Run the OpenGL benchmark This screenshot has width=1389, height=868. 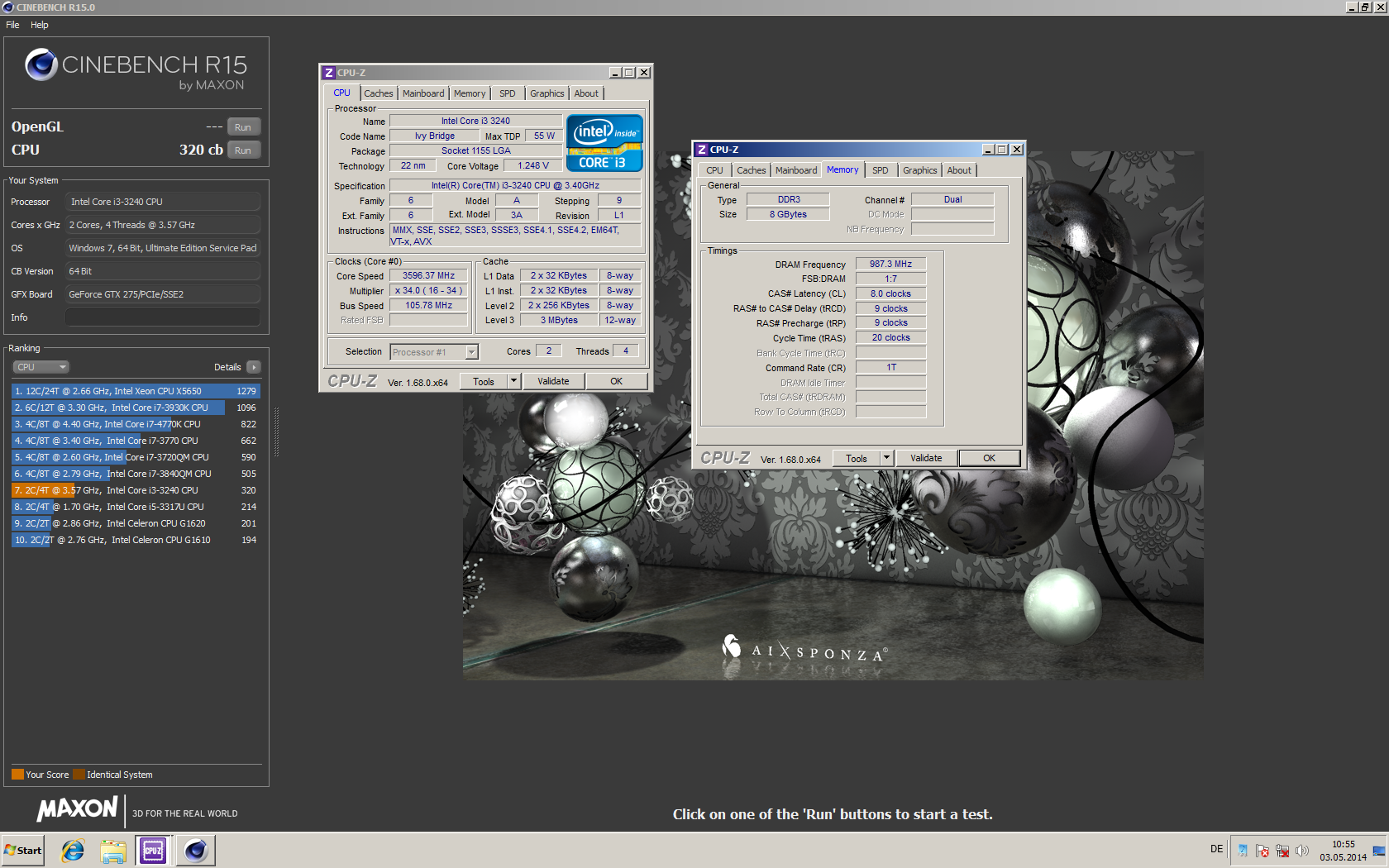(243, 127)
